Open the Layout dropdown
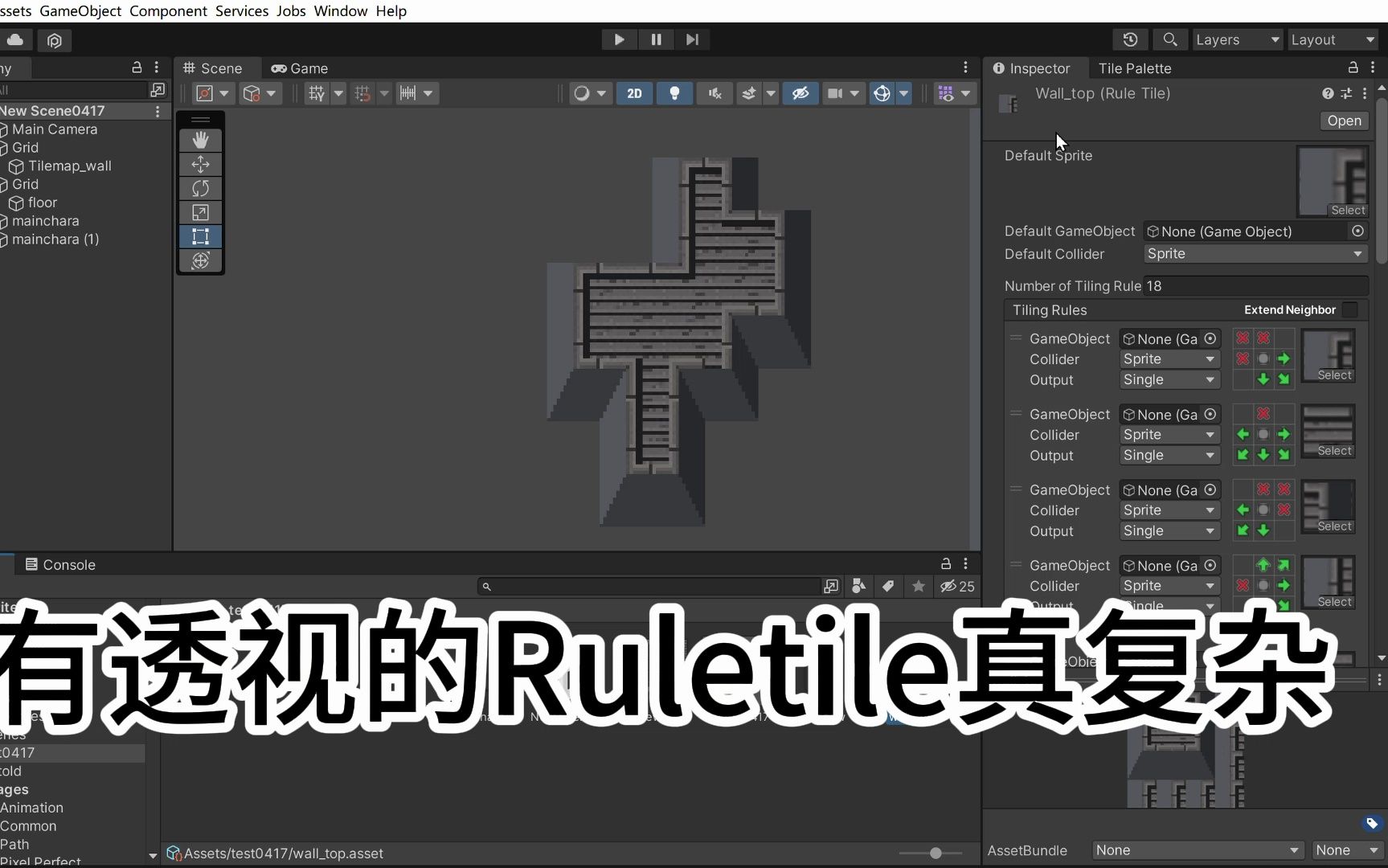The height and width of the screenshot is (868, 1388). click(1333, 39)
